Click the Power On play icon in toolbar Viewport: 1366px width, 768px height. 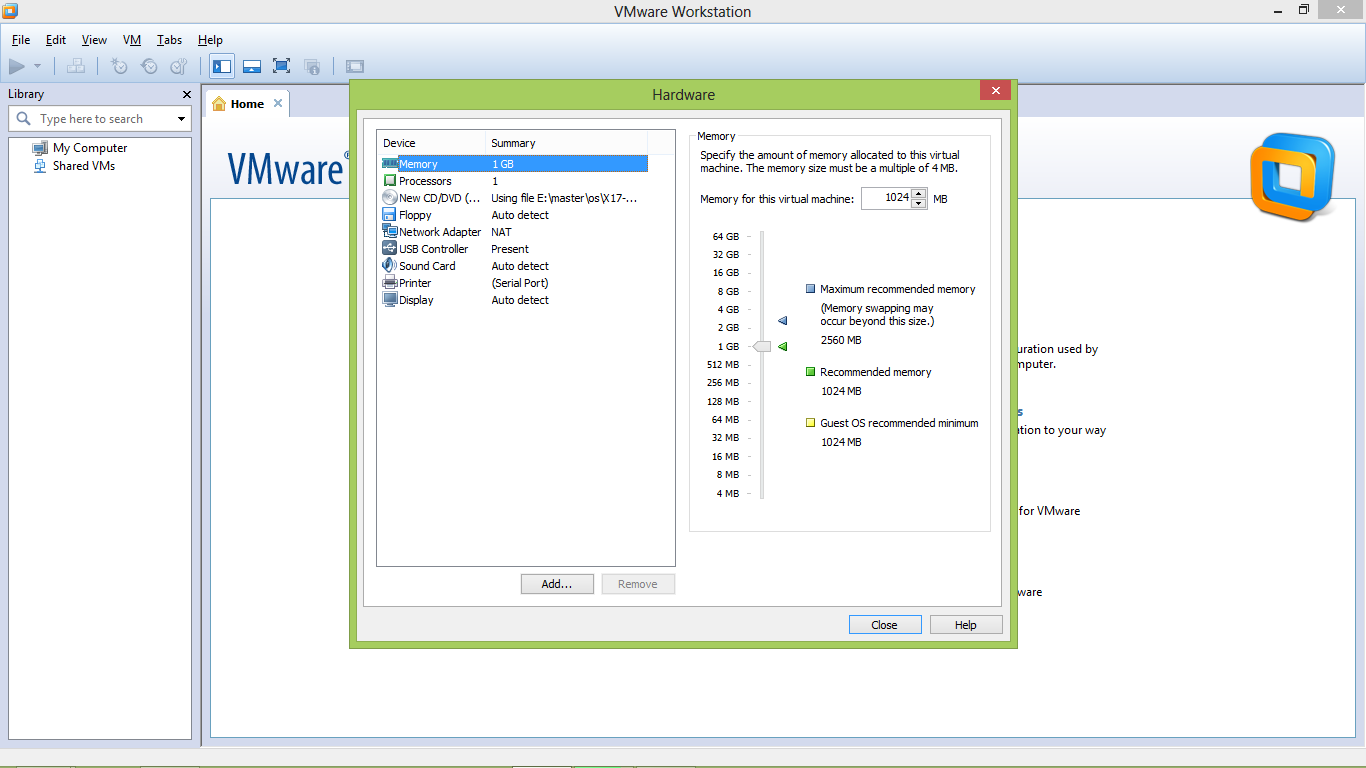(17, 66)
